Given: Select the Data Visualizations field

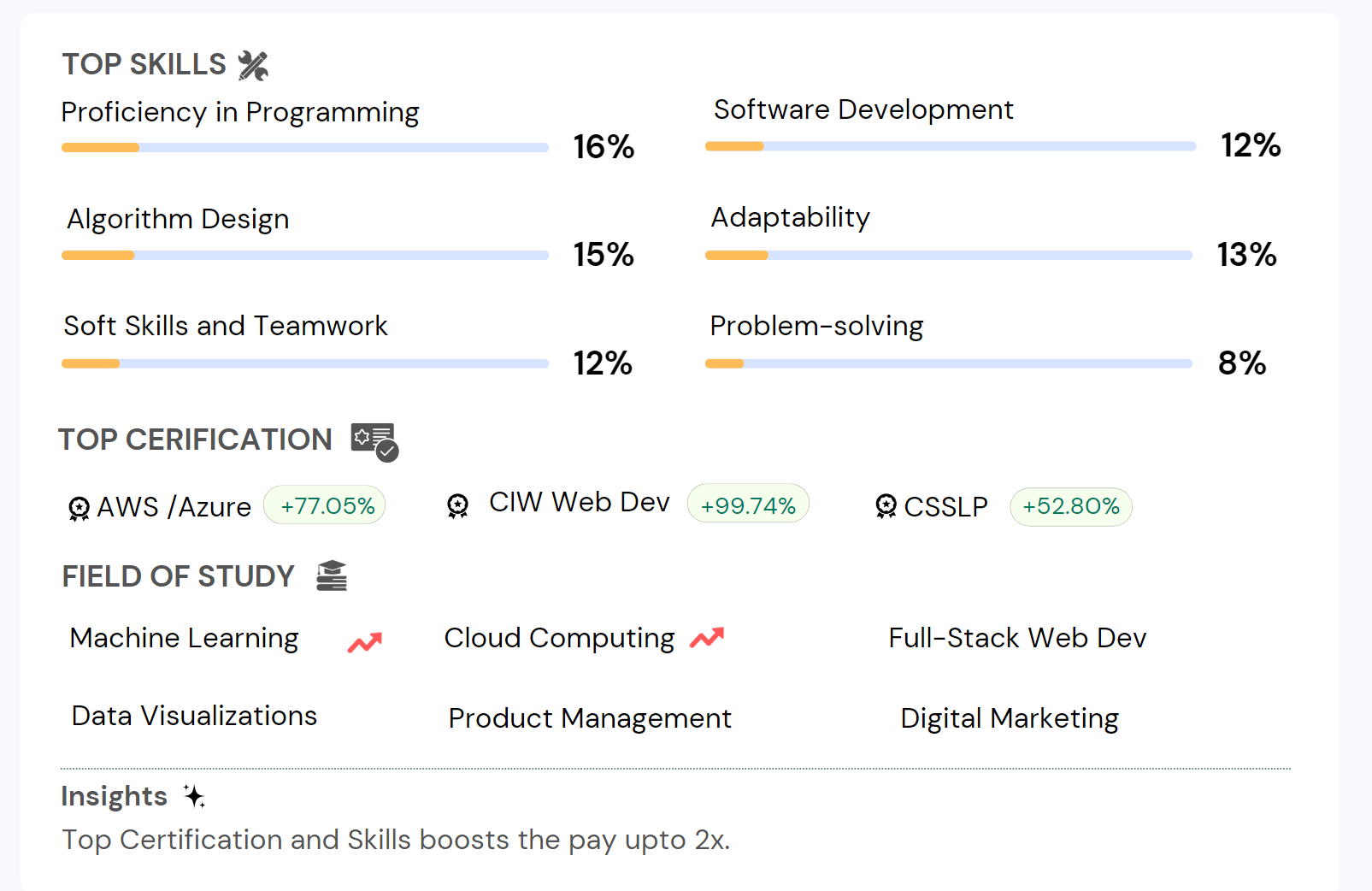Looking at the screenshot, I should pyautogui.click(x=194, y=716).
